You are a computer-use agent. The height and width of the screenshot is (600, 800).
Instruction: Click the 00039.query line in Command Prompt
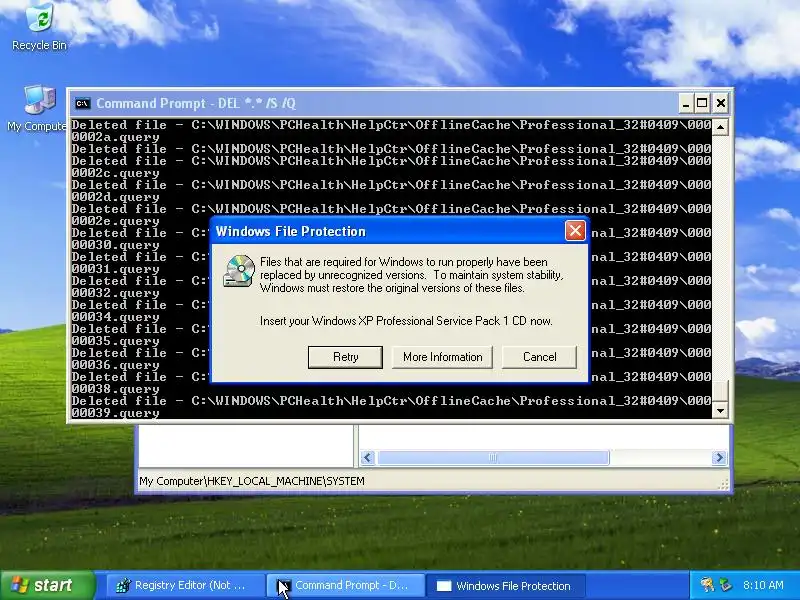[115, 413]
